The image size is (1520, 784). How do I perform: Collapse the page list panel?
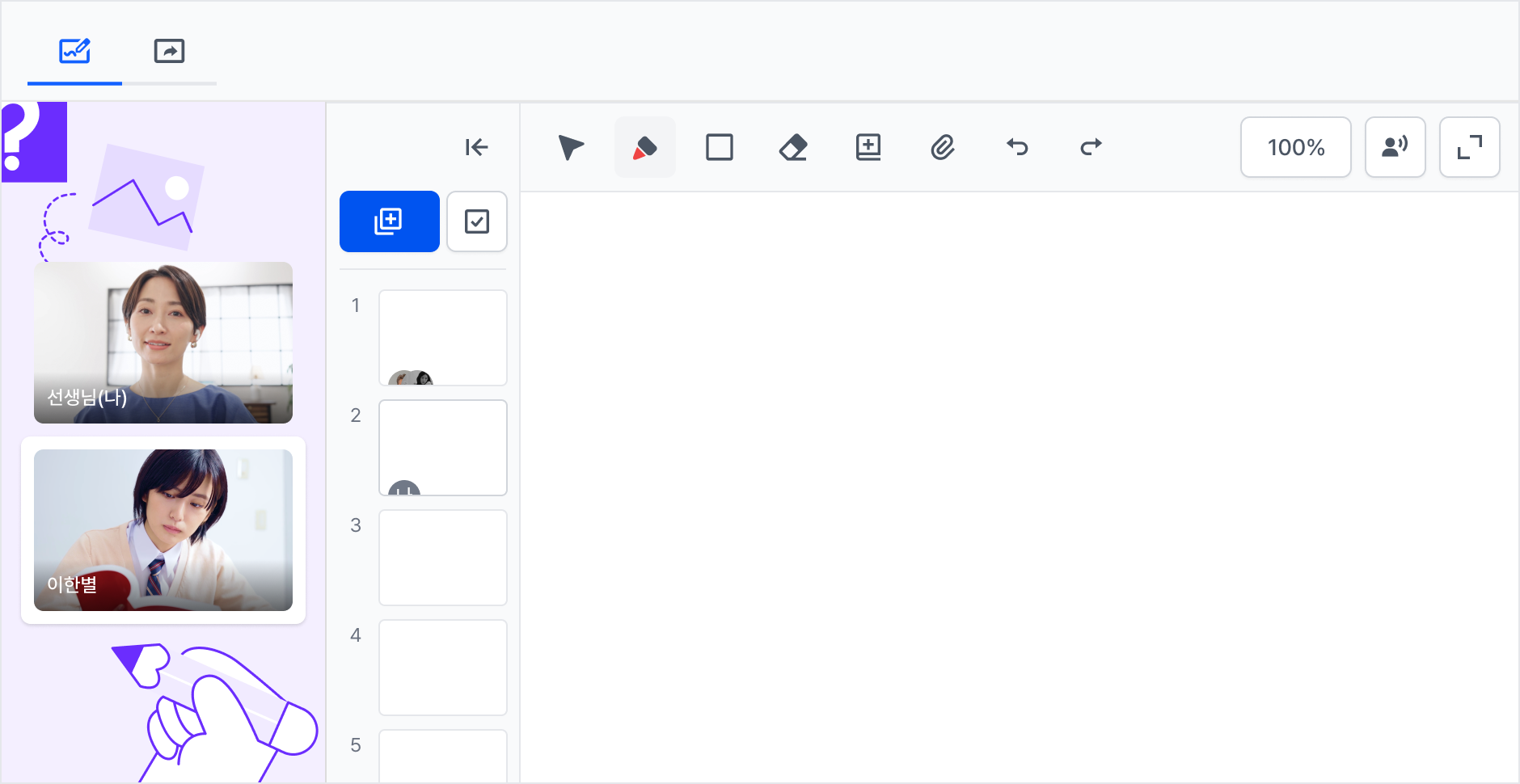coord(476,147)
